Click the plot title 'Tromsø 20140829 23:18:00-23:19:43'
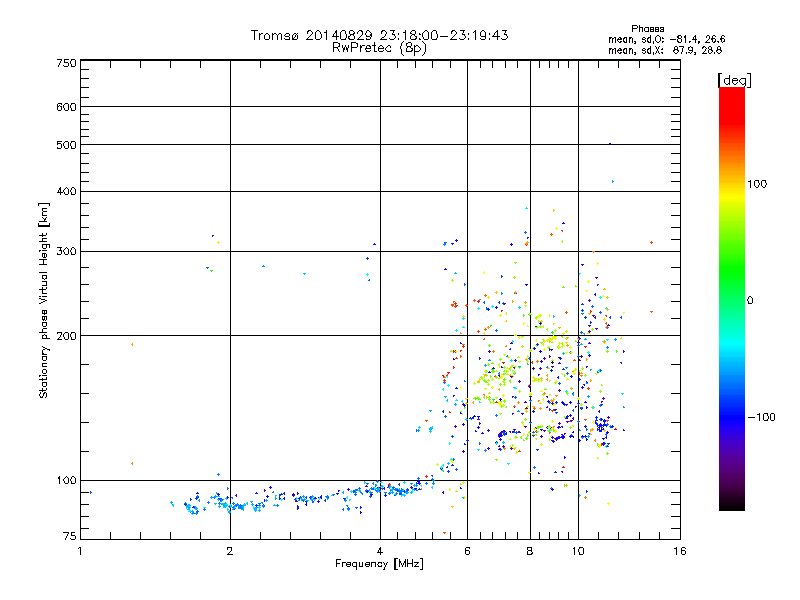 (379, 35)
